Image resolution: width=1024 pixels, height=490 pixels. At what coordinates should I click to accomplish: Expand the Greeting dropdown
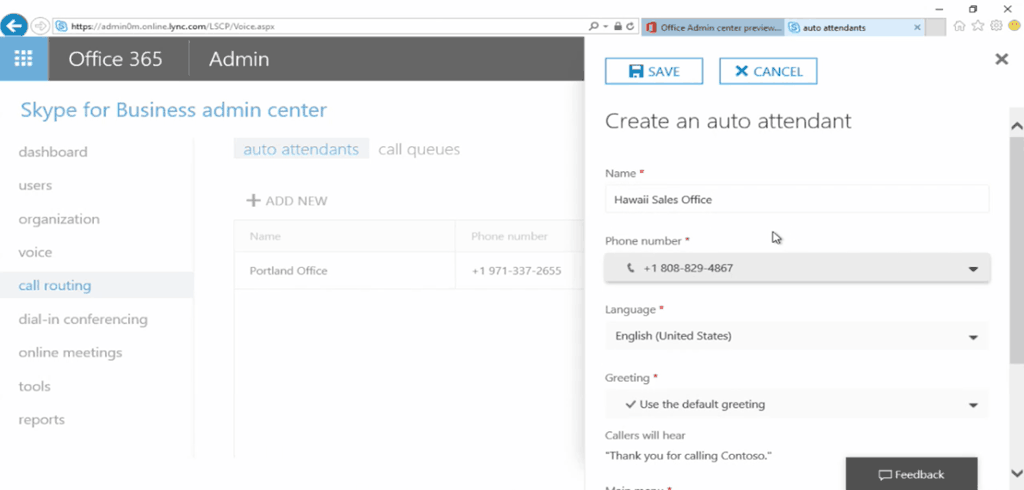972,405
